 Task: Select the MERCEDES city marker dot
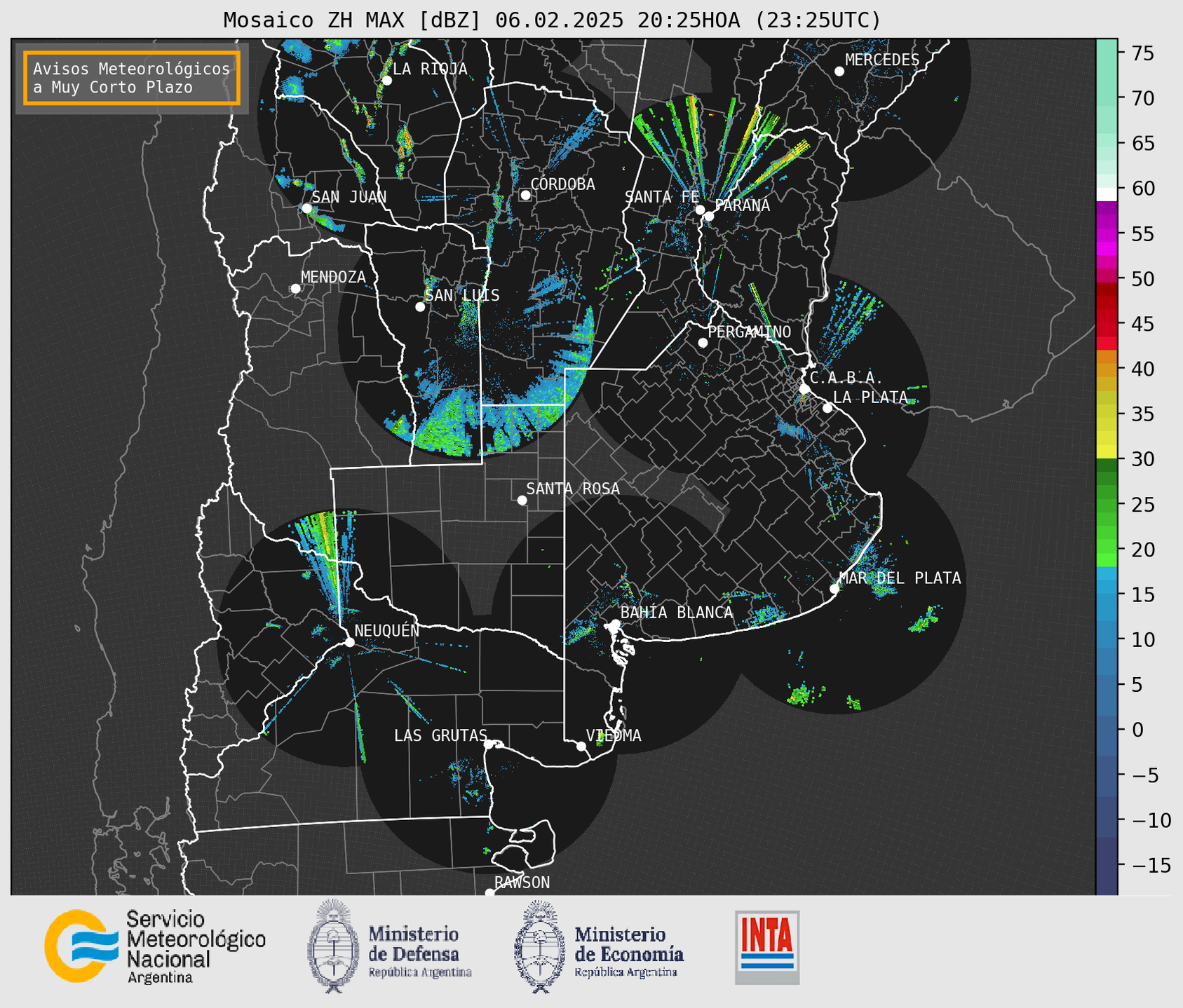pos(839,71)
